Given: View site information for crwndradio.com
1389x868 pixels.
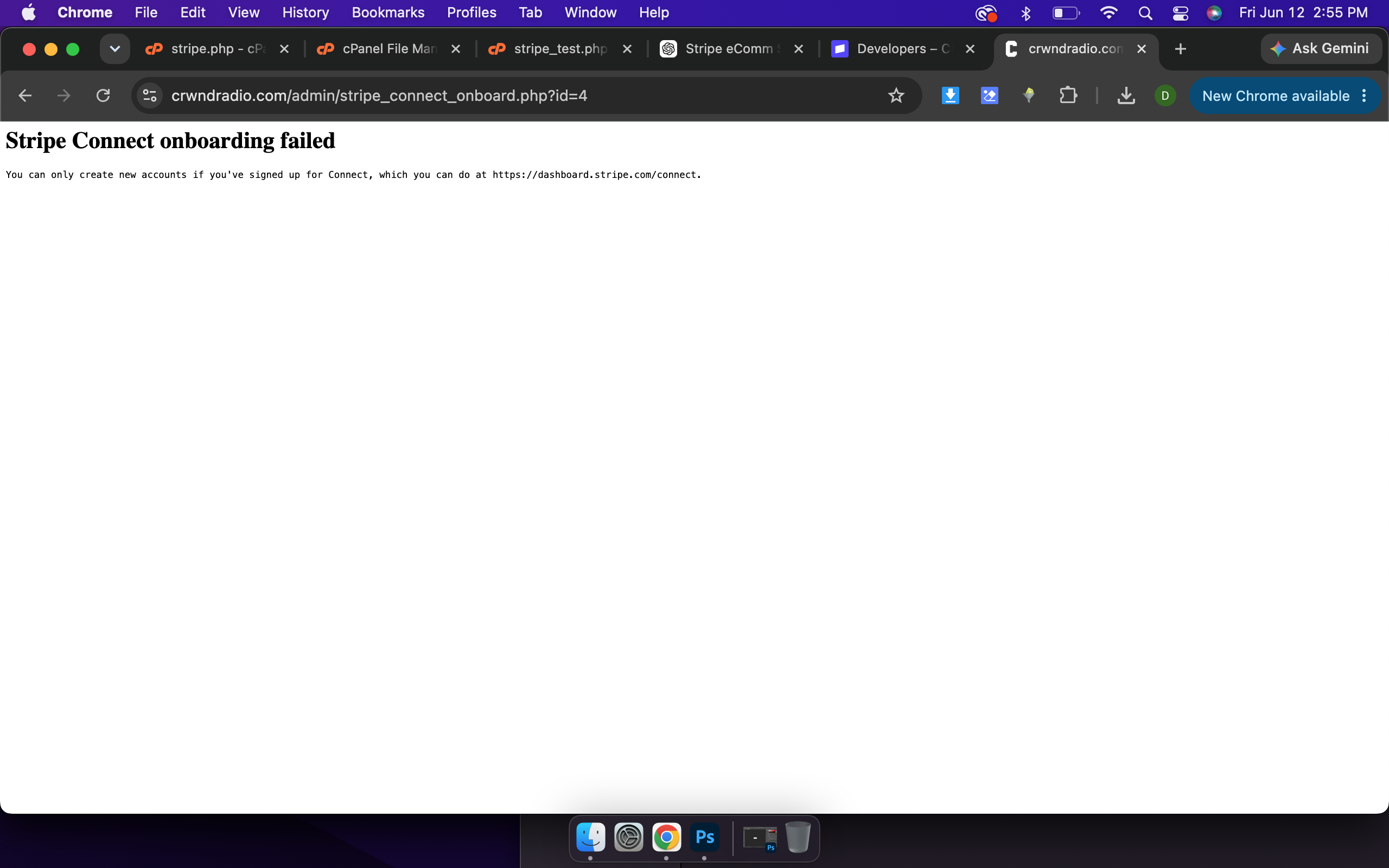Looking at the screenshot, I should pyautogui.click(x=150, y=95).
